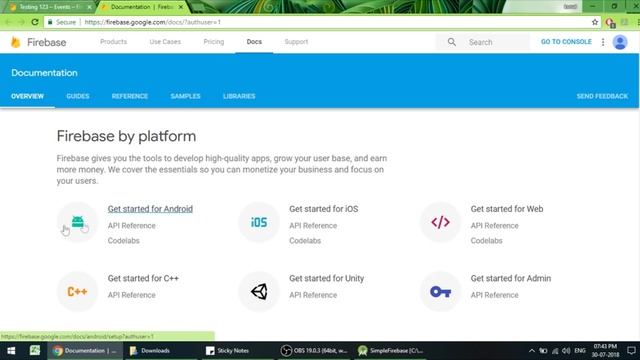Image resolution: width=640 pixels, height=360 pixels.
Task: Switch to the Libraries tab
Action: 239,96
